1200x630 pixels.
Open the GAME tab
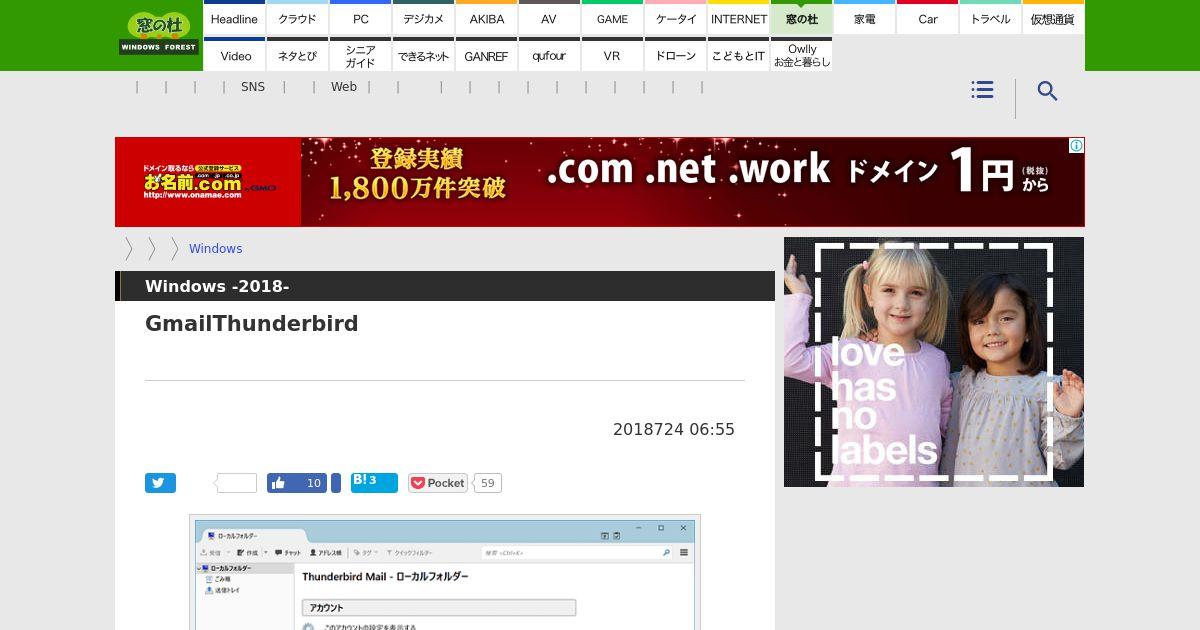(612, 18)
